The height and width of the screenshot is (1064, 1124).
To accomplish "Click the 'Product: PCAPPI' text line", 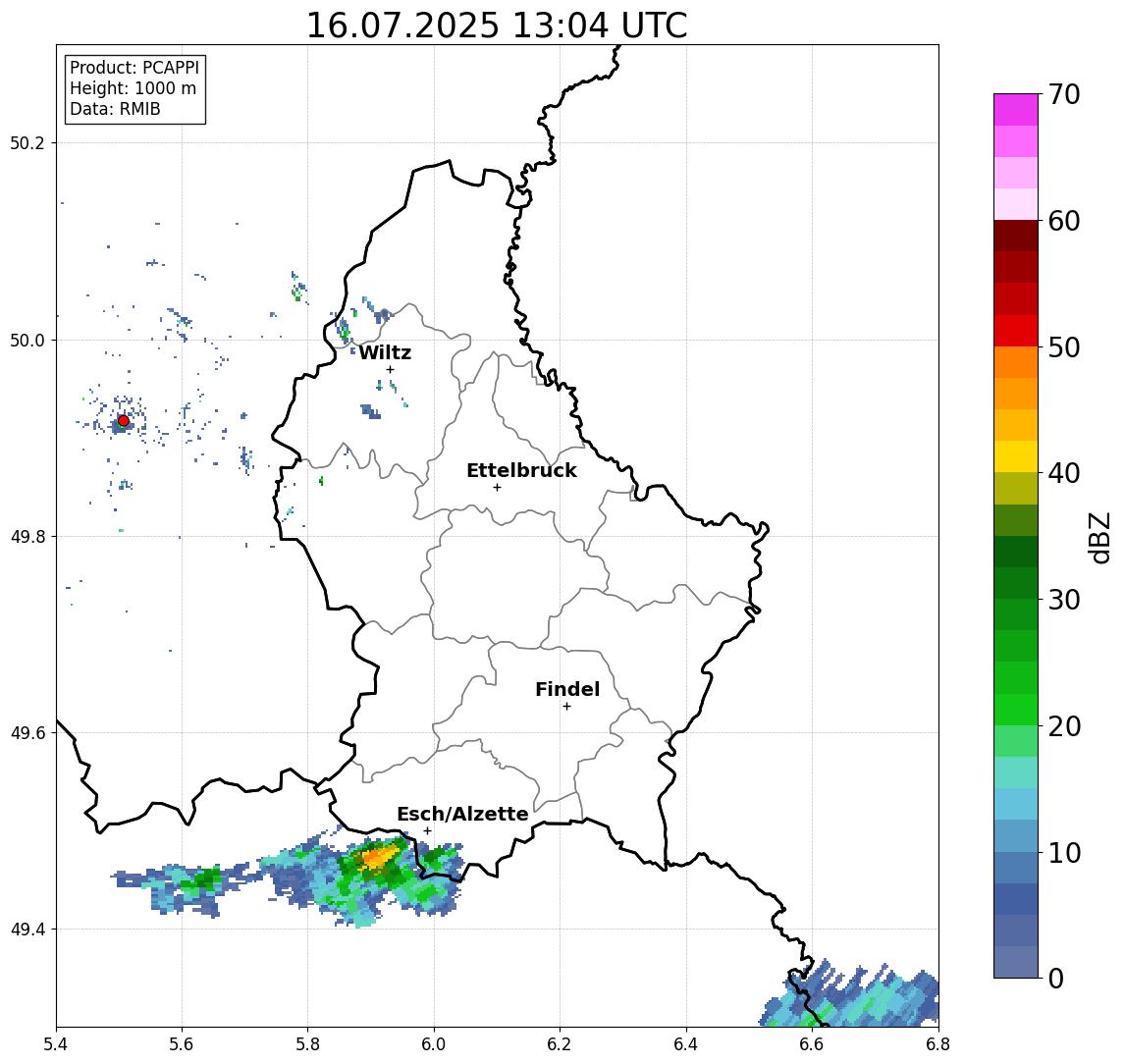I will point(134,68).
